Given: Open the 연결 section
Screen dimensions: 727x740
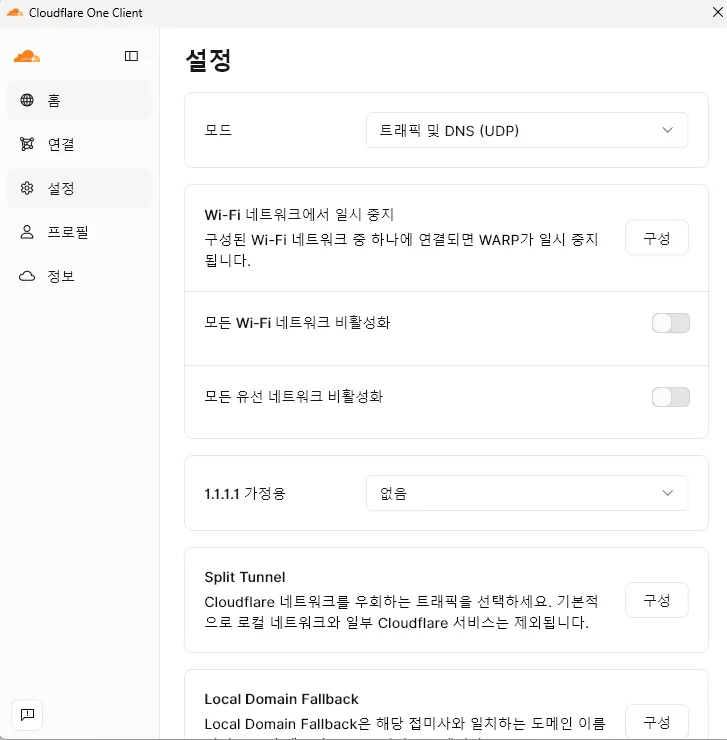Looking at the screenshot, I should (x=79, y=144).
